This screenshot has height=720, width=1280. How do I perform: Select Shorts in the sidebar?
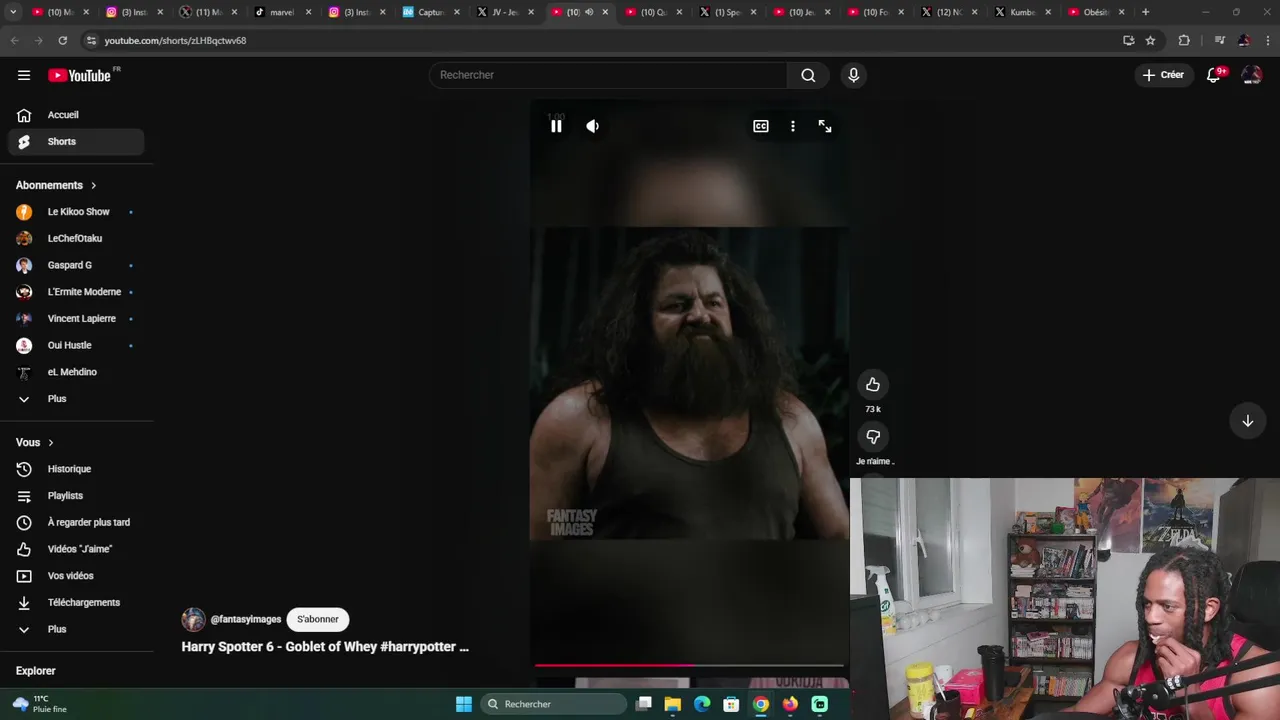point(76,142)
